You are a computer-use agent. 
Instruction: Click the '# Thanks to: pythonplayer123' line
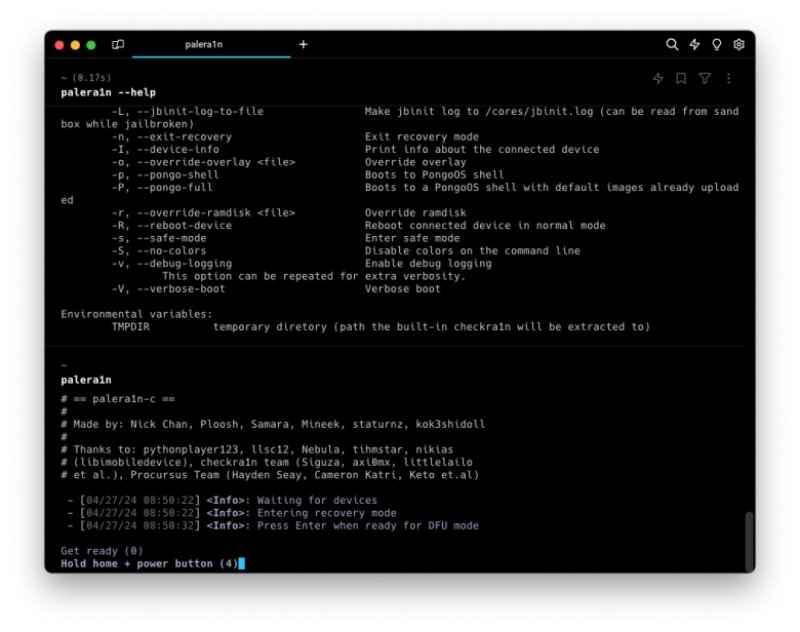257,449
